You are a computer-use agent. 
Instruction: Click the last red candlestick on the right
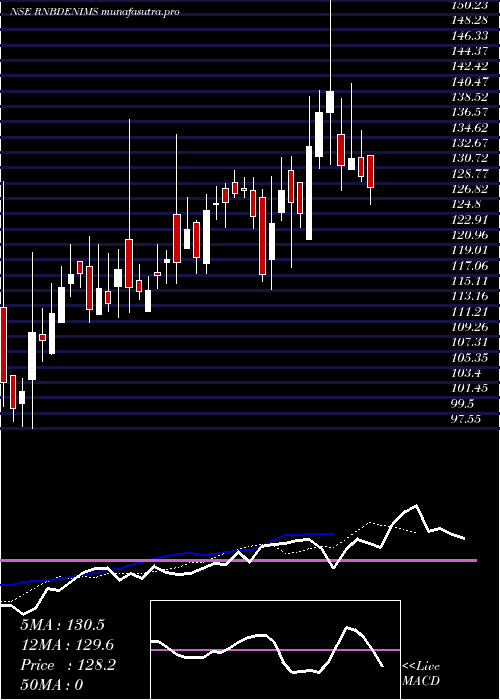pyautogui.click(x=370, y=171)
